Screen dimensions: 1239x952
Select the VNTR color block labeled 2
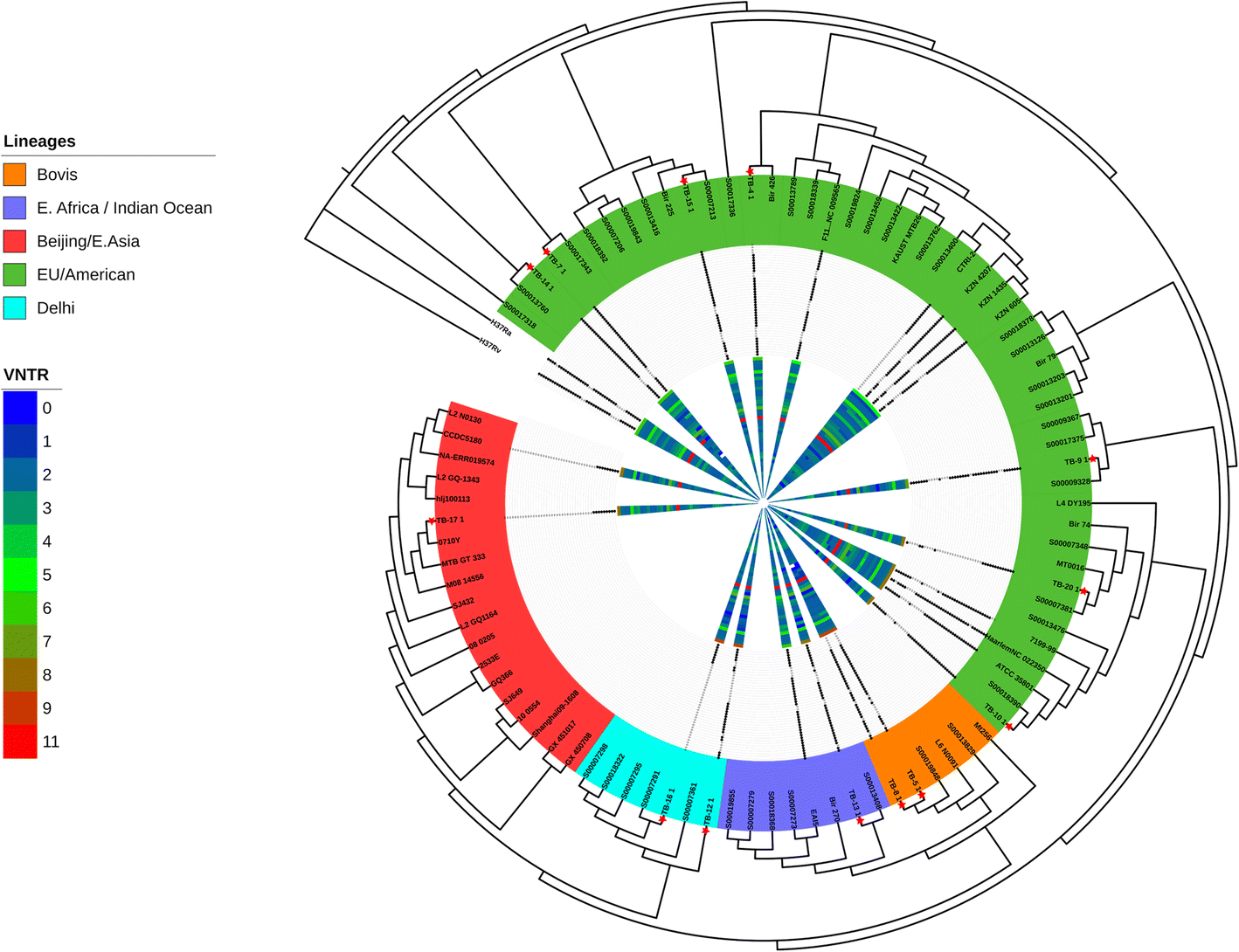click(20, 474)
